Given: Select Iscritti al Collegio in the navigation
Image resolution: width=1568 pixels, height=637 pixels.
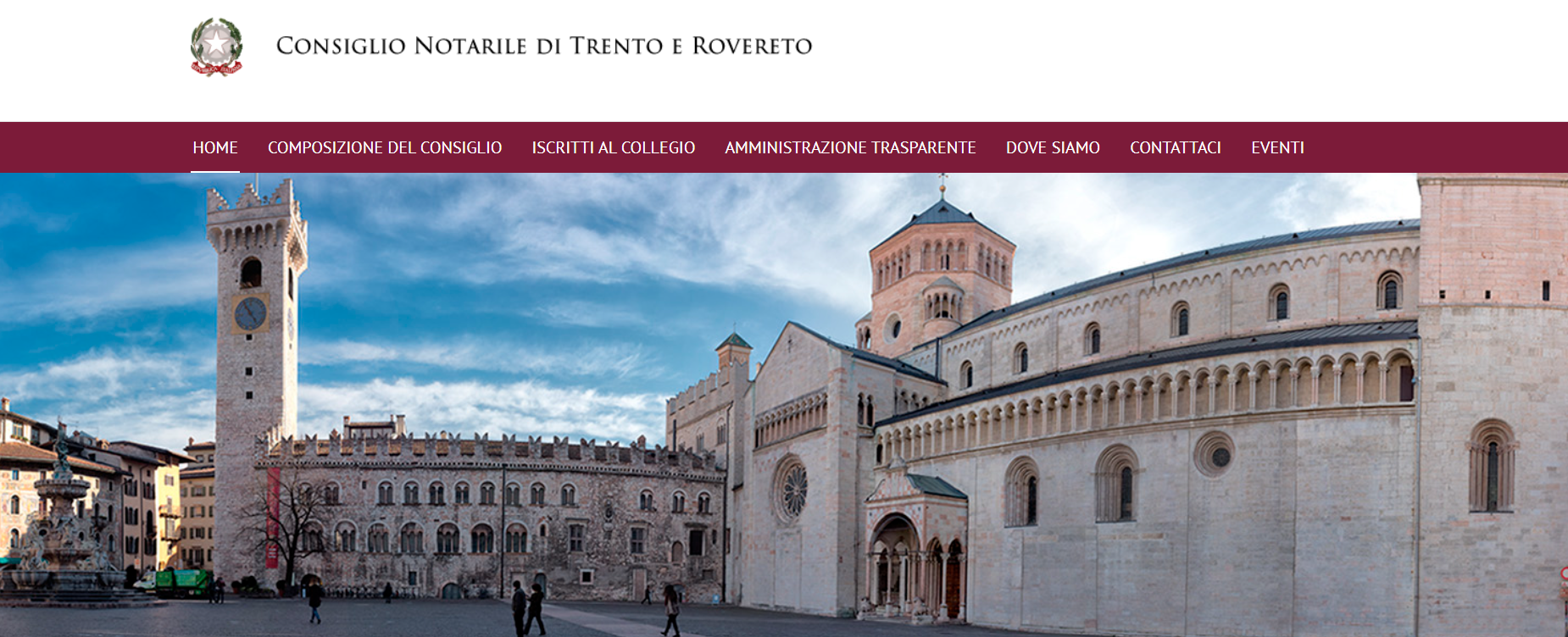Looking at the screenshot, I should coord(614,147).
